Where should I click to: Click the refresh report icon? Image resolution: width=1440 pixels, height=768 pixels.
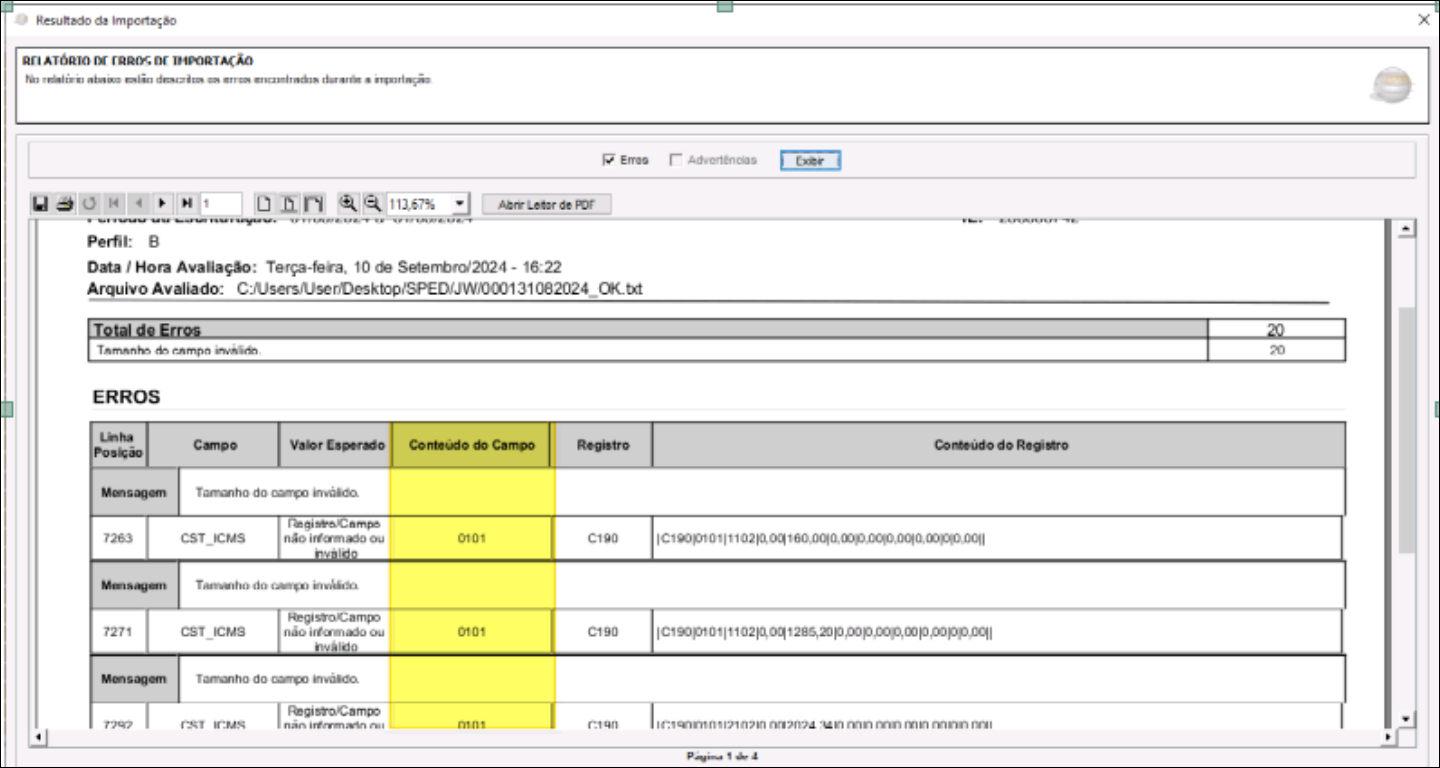pyautogui.click(x=89, y=204)
